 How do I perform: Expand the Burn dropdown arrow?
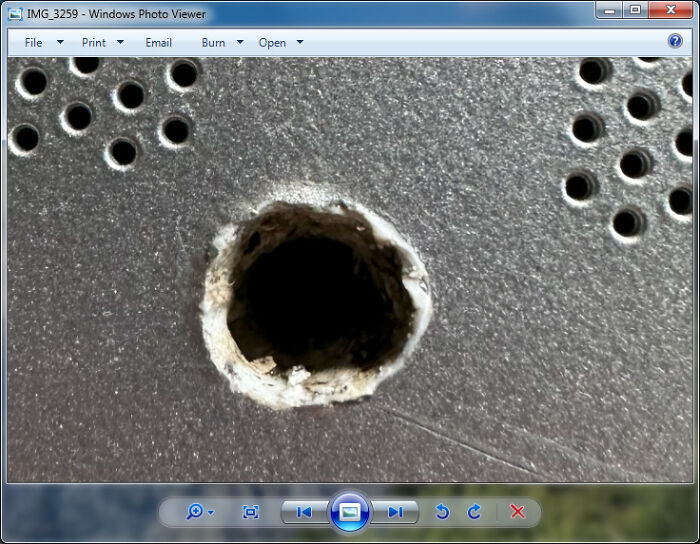click(x=239, y=43)
